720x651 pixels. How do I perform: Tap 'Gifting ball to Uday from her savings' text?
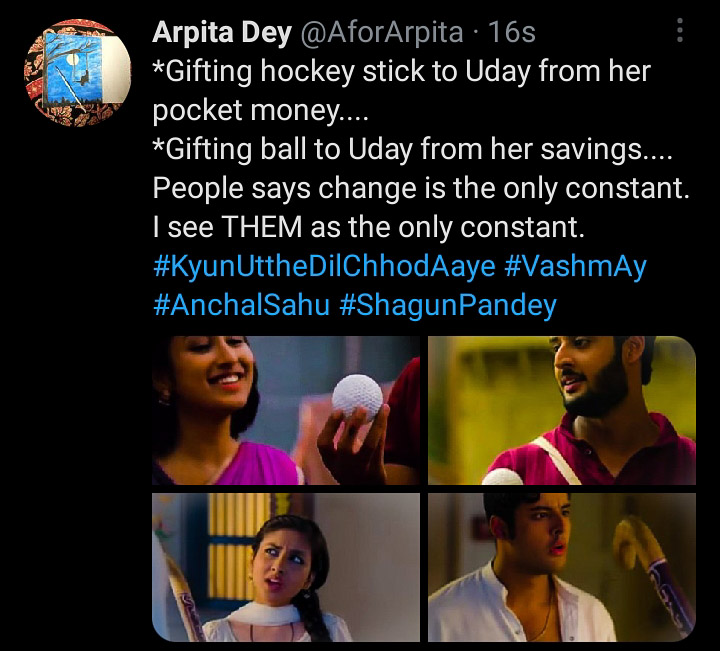click(x=412, y=150)
